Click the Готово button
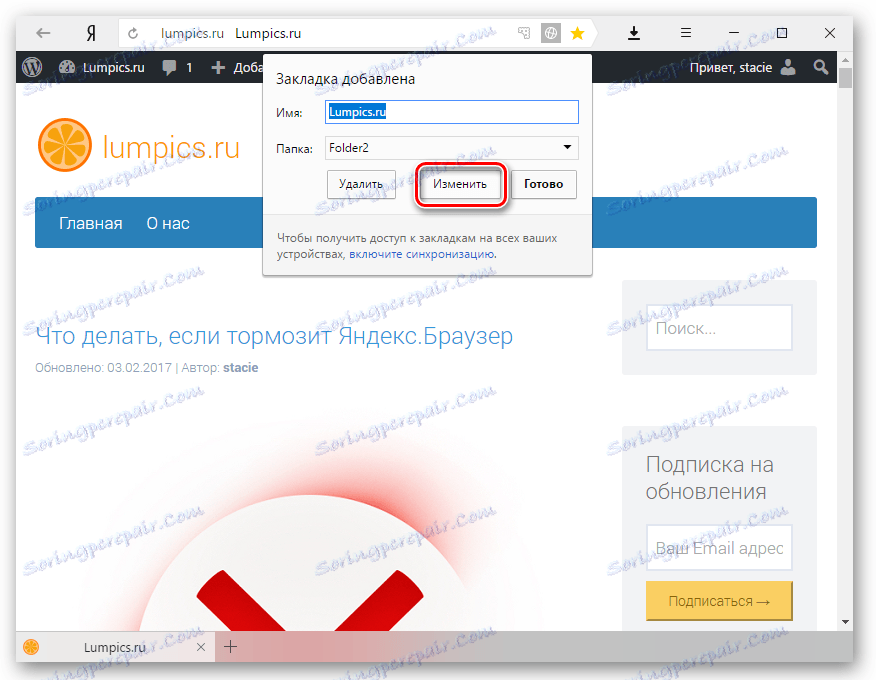The width and height of the screenshot is (876, 680). tap(544, 184)
